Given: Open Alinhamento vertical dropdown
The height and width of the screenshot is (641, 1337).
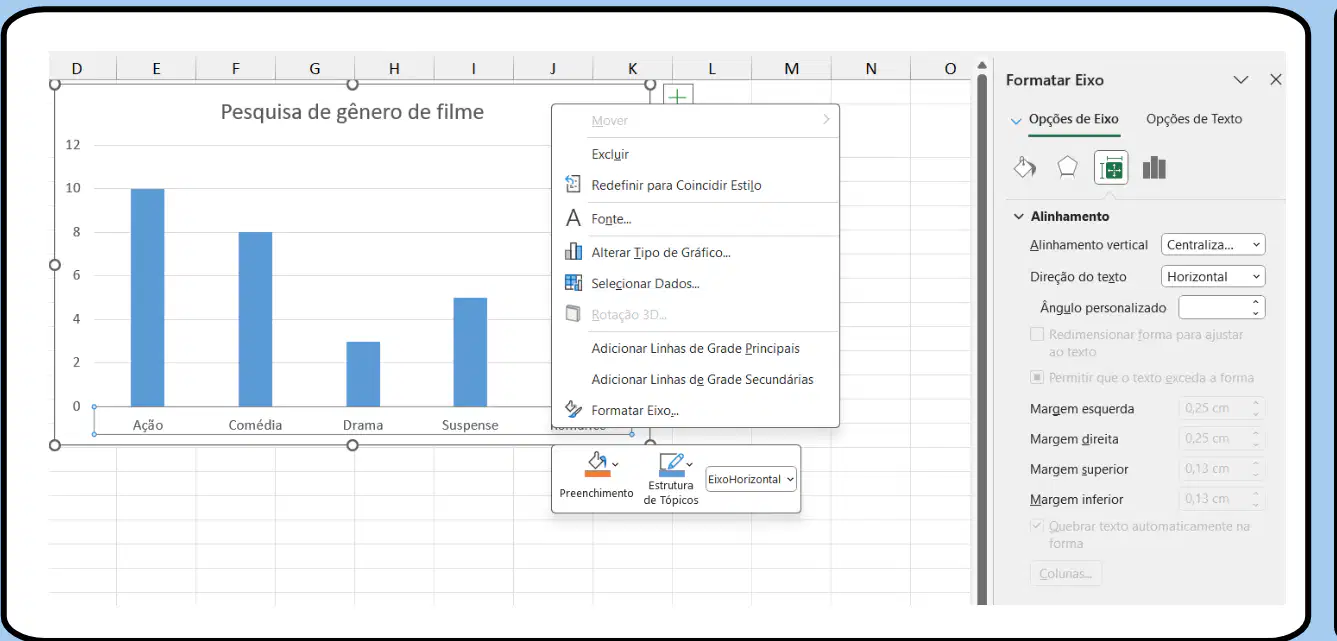Looking at the screenshot, I should tap(1213, 245).
